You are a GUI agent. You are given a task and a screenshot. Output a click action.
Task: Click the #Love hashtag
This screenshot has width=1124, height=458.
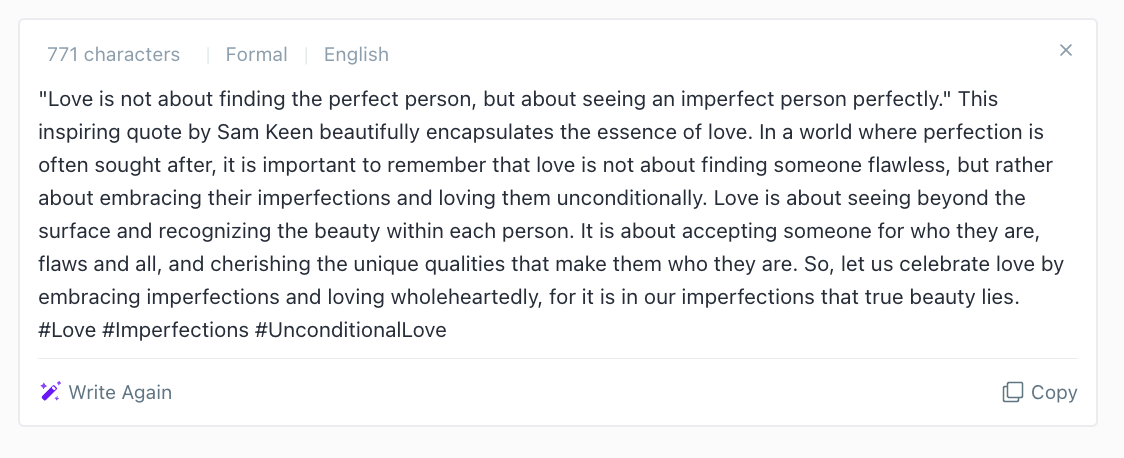coord(67,330)
